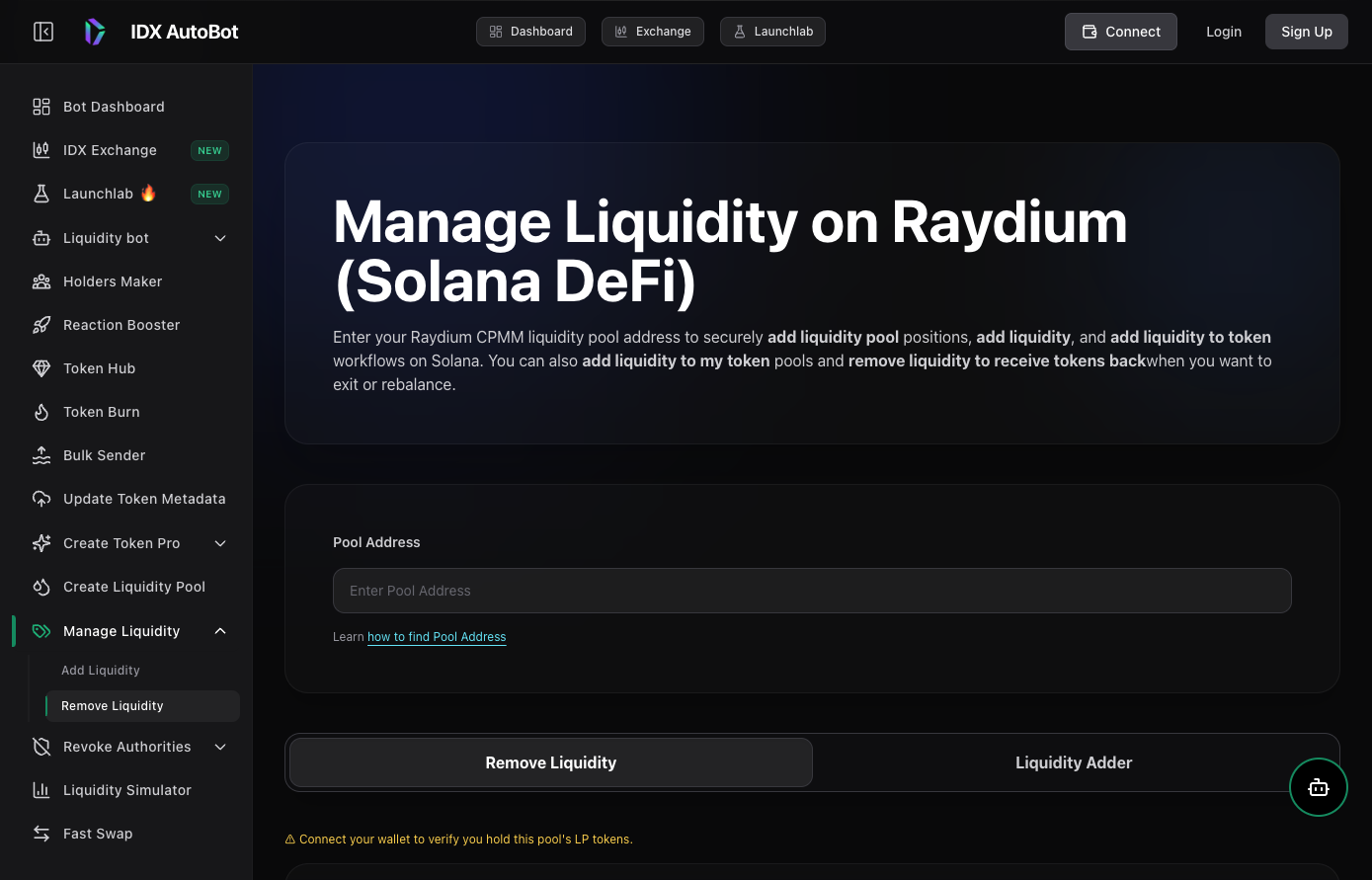Viewport: 1372px width, 880px height.
Task: Open Reaction Booster label in sidebar
Action: pyautogui.click(x=121, y=325)
